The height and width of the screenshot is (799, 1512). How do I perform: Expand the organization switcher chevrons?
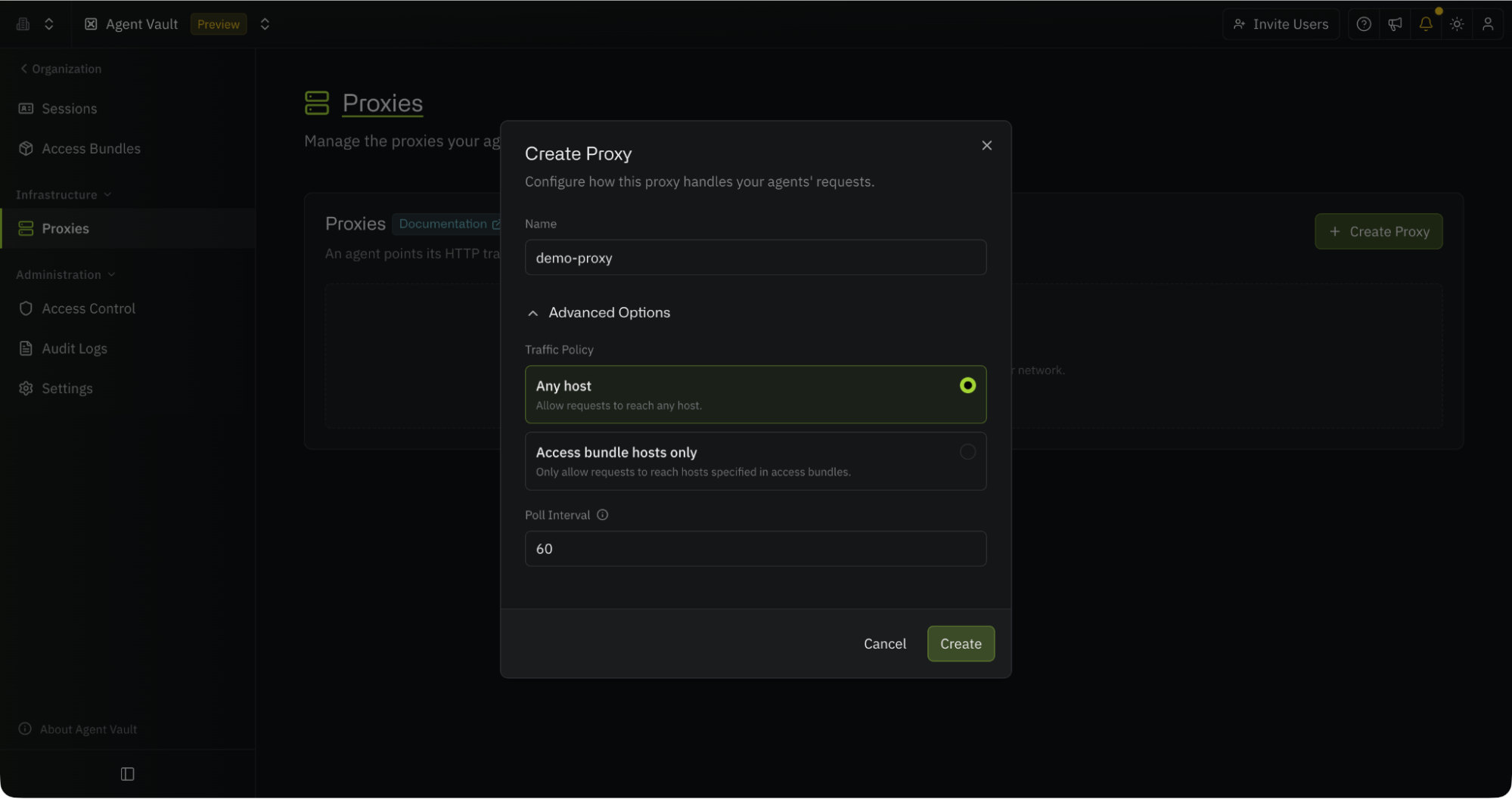click(x=49, y=24)
